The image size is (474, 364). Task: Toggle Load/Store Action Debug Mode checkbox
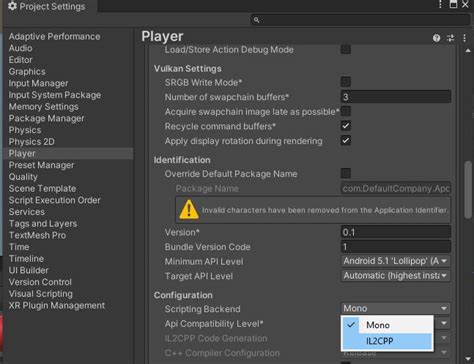pos(346,49)
